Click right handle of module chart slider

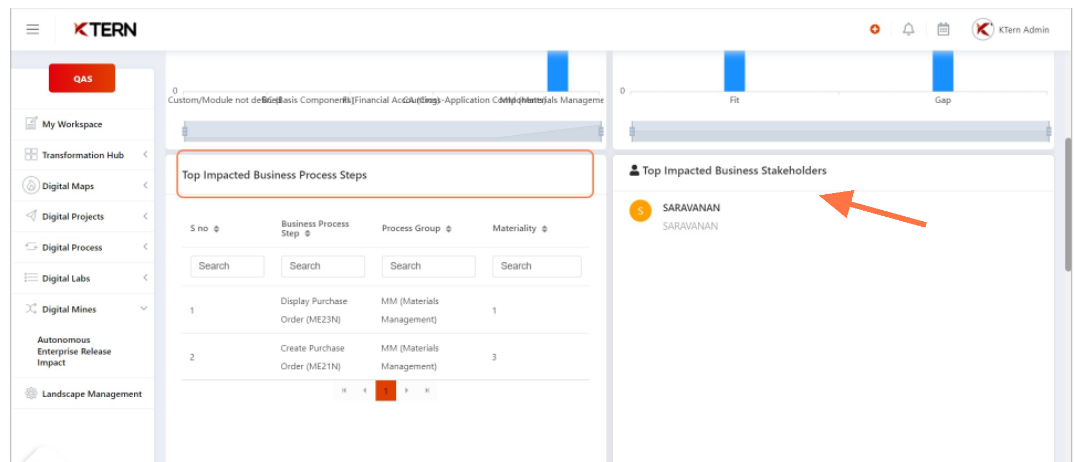point(601,131)
